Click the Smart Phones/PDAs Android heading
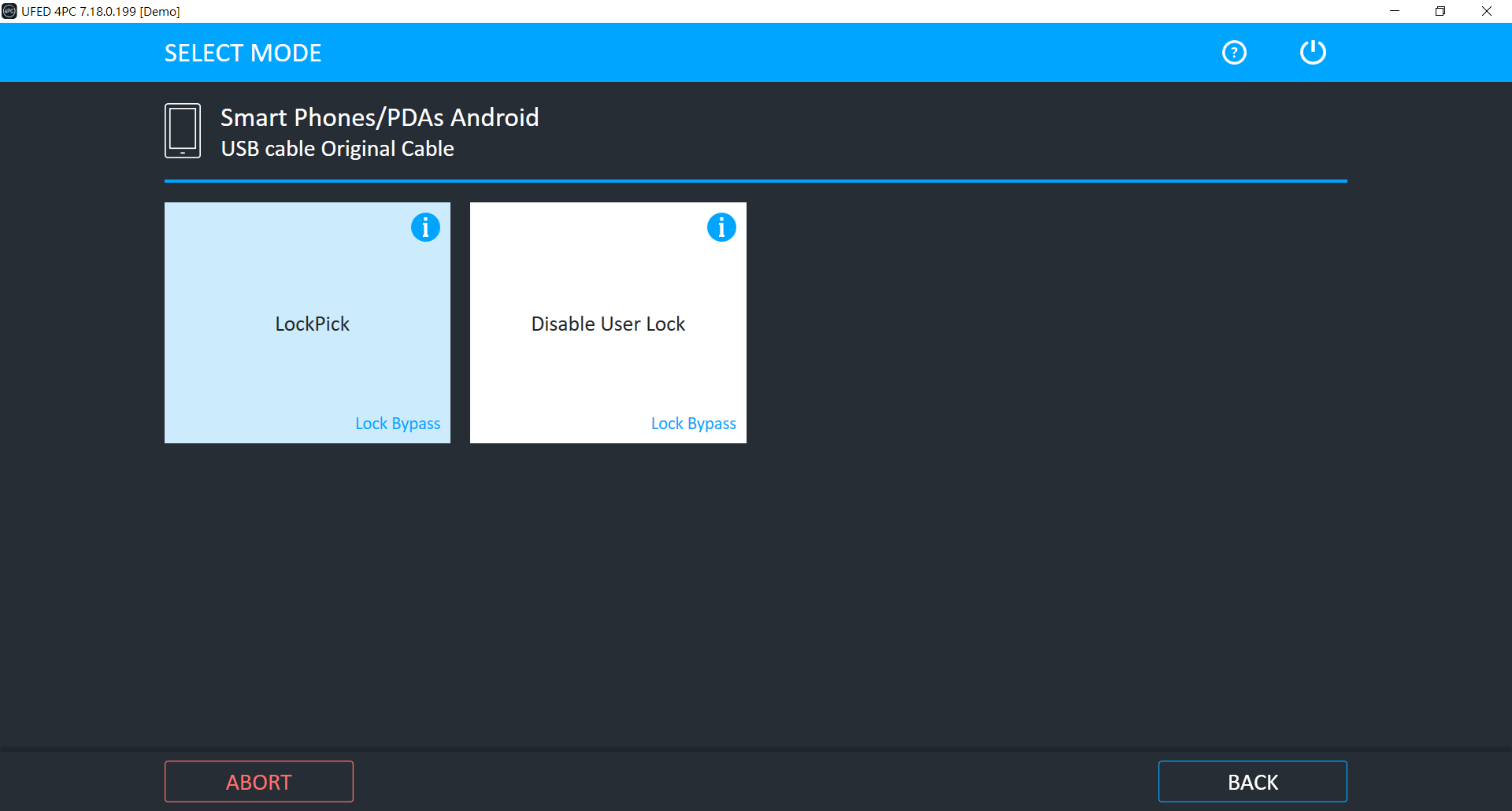Image resolution: width=1512 pixels, height=811 pixels. [x=380, y=117]
